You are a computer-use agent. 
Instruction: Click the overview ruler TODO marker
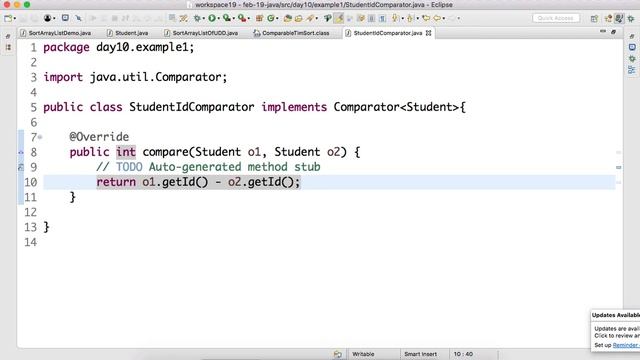click(x=618, y=167)
